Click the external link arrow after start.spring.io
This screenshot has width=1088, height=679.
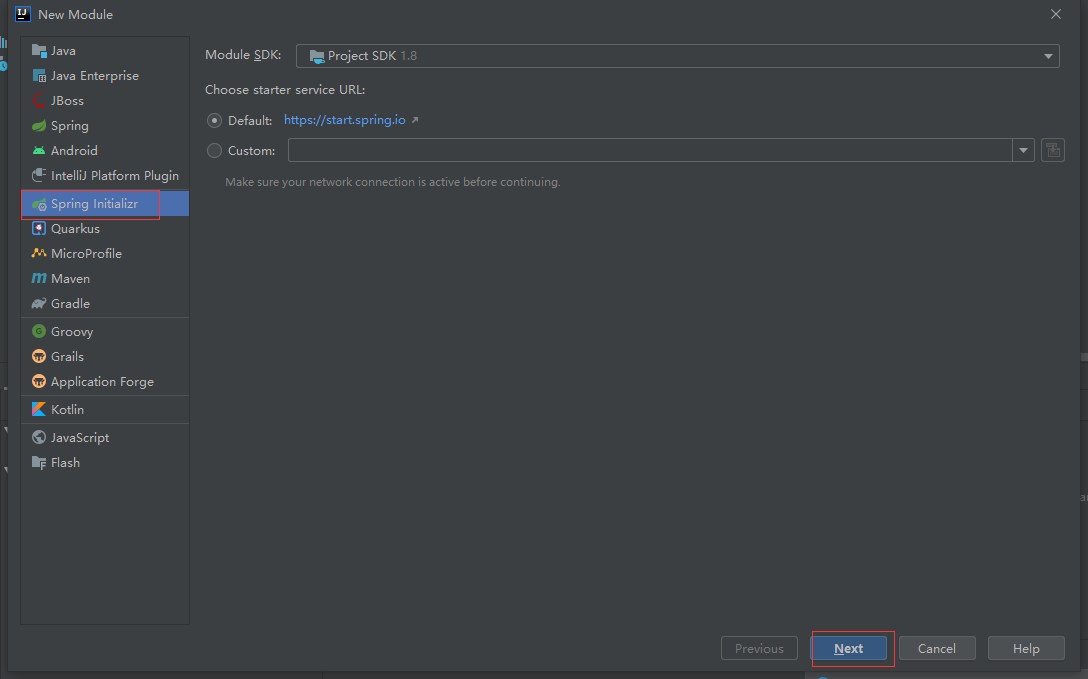tap(415, 120)
